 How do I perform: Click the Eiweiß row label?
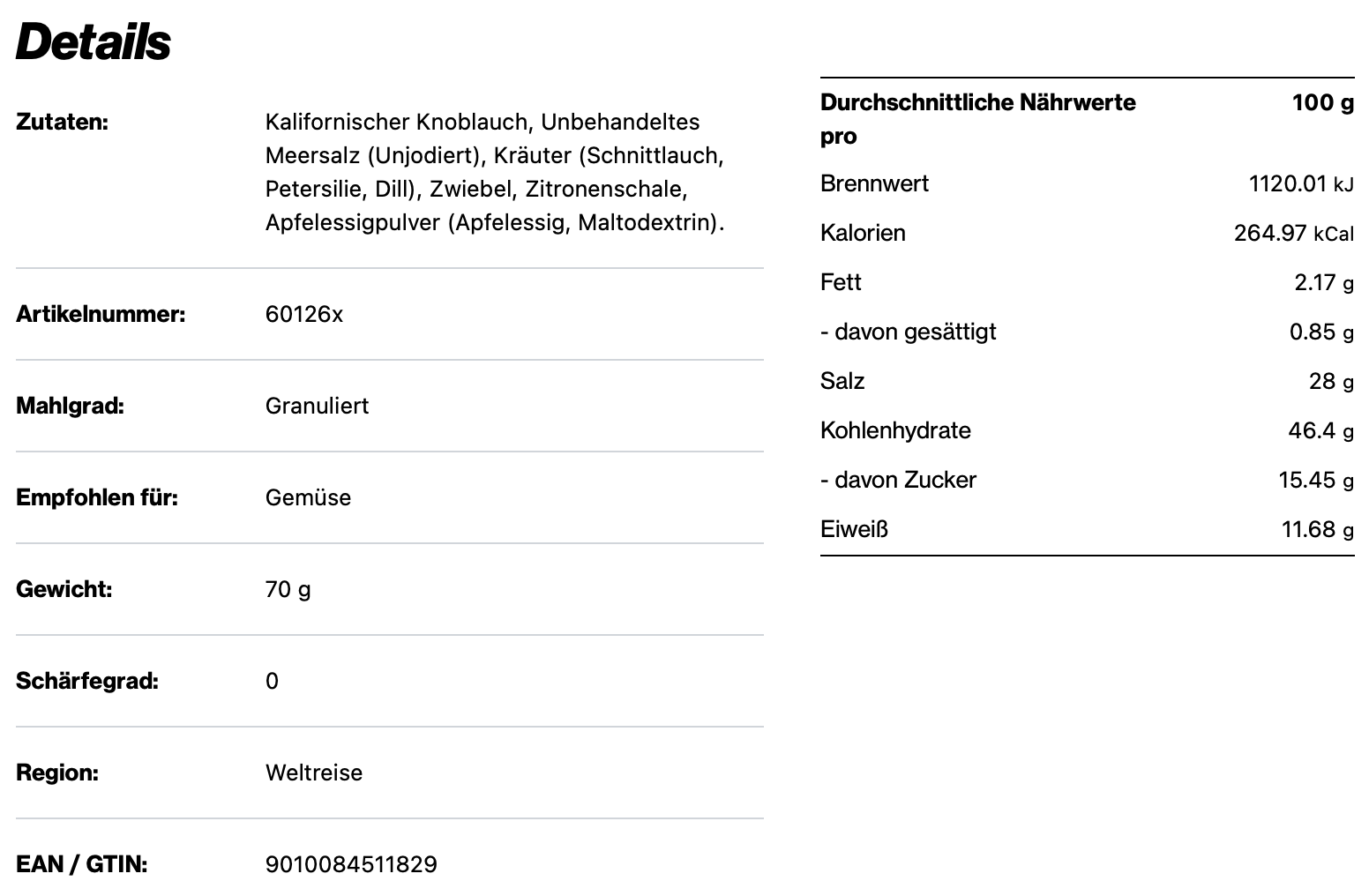tap(854, 529)
